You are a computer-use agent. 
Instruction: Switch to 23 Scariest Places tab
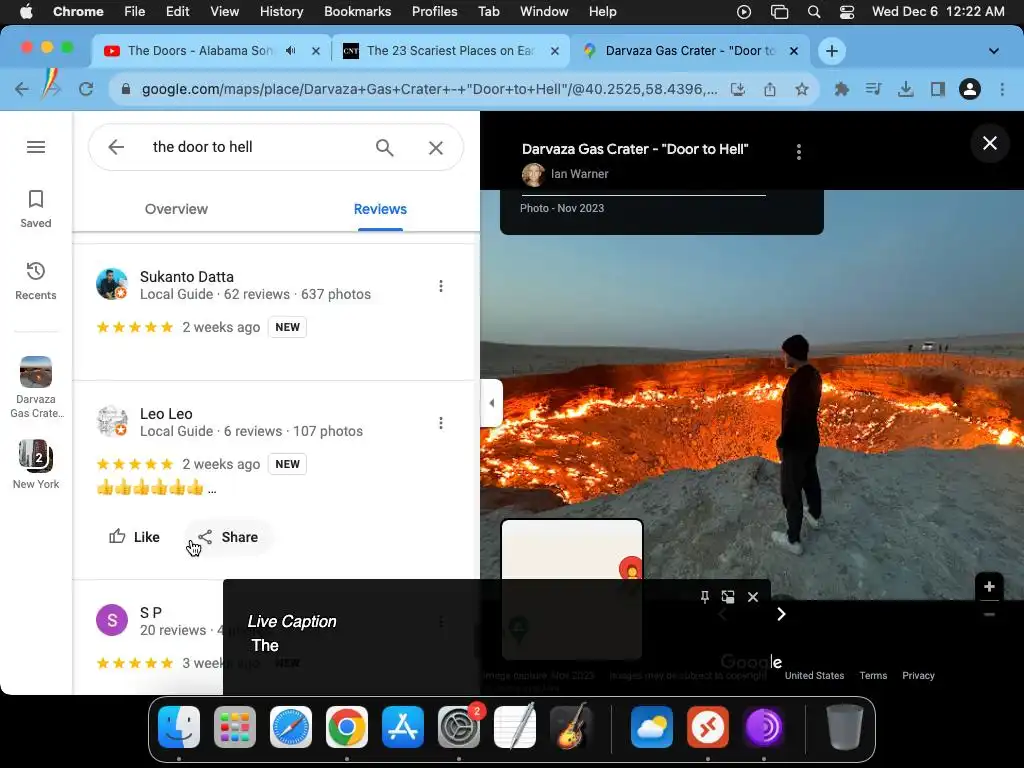pyautogui.click(x=450, y=51)
